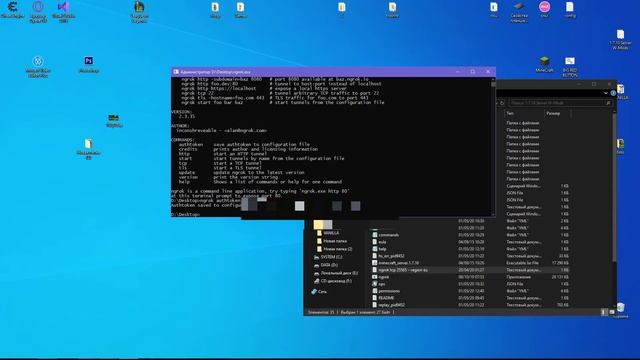Switch Explorer to large icons view in status bar
This screenshot has height=360, width=640.
click(x=611, y=312)
